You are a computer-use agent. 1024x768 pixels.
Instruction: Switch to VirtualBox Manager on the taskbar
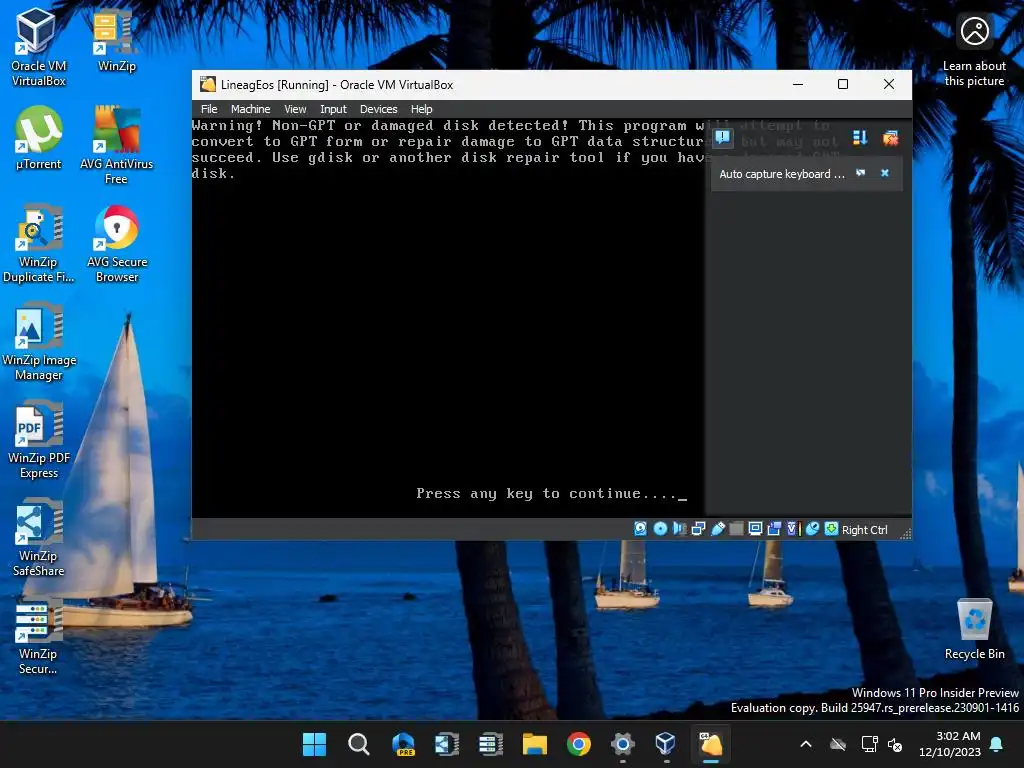tap(665, 744)
